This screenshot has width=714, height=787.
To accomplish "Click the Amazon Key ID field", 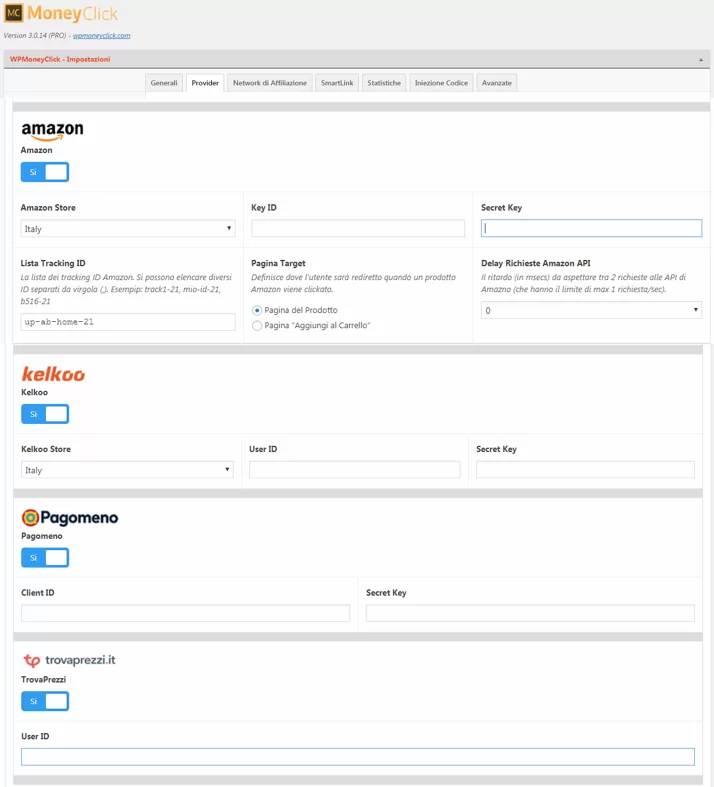I will 358,228.
